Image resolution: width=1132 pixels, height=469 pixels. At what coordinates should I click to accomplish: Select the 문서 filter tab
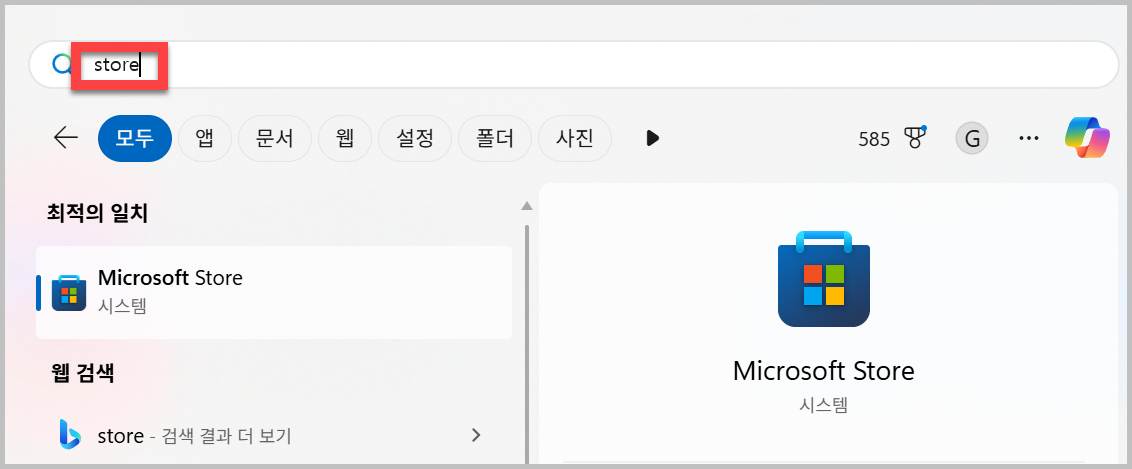click(274, 138)
